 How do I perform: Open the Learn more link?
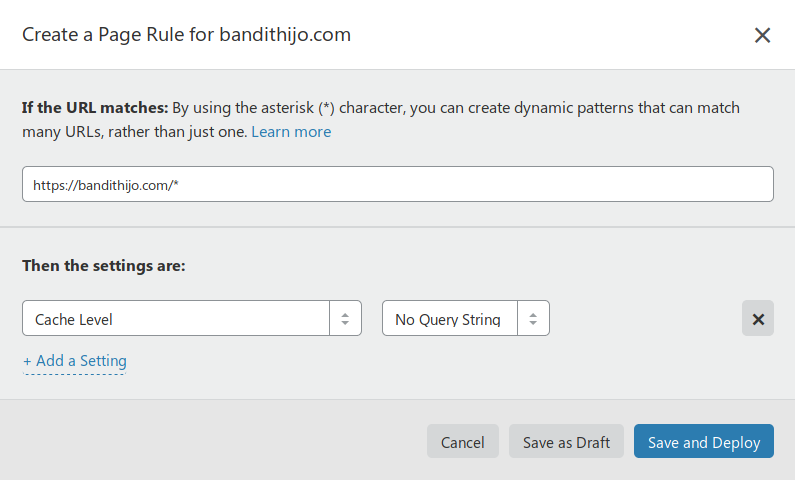[291, 132]
